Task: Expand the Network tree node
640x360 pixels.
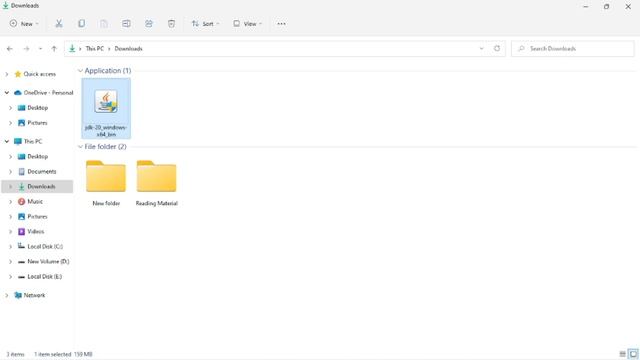Action: click(7, 295)
